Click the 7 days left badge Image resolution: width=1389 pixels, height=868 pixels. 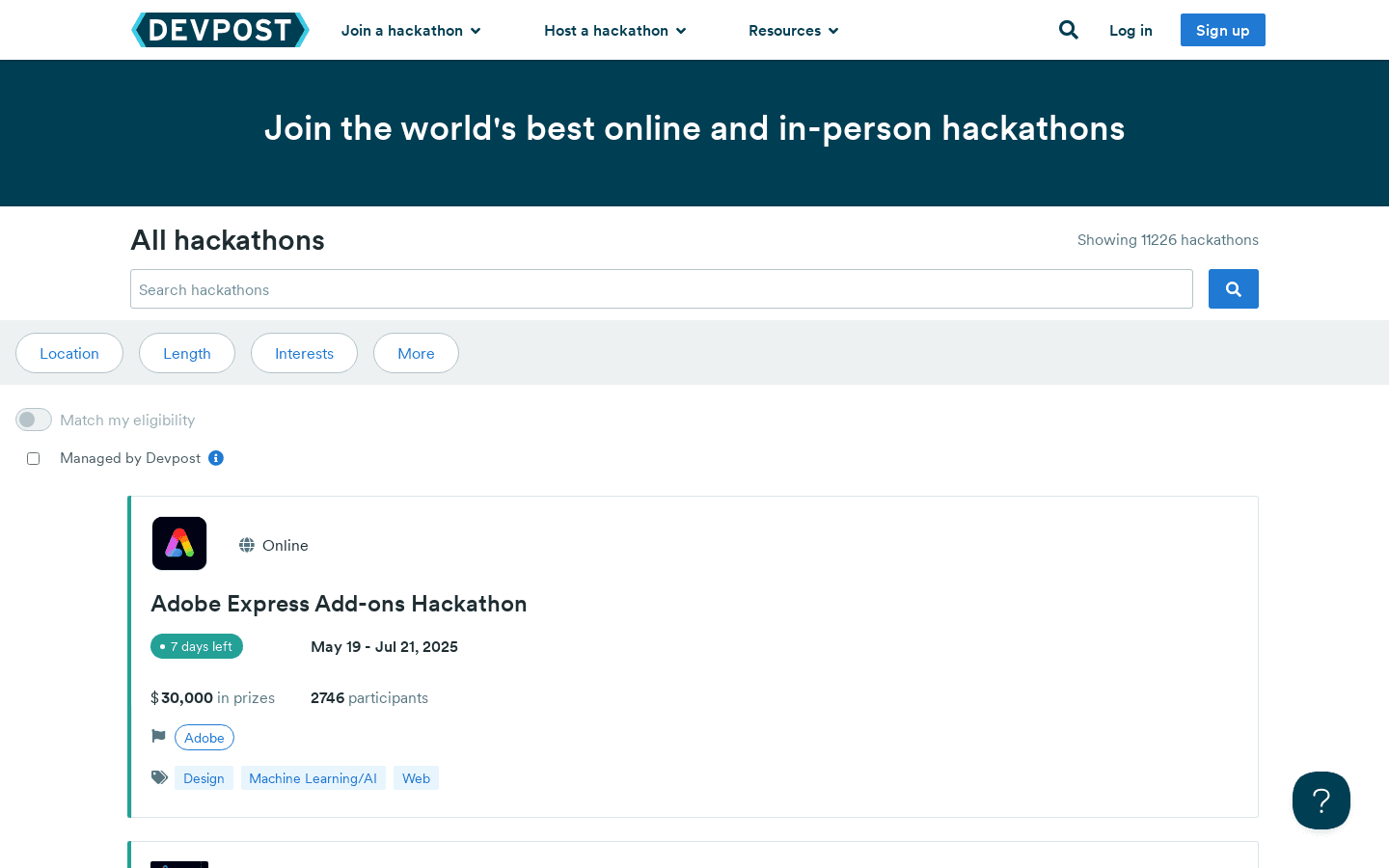197,646
